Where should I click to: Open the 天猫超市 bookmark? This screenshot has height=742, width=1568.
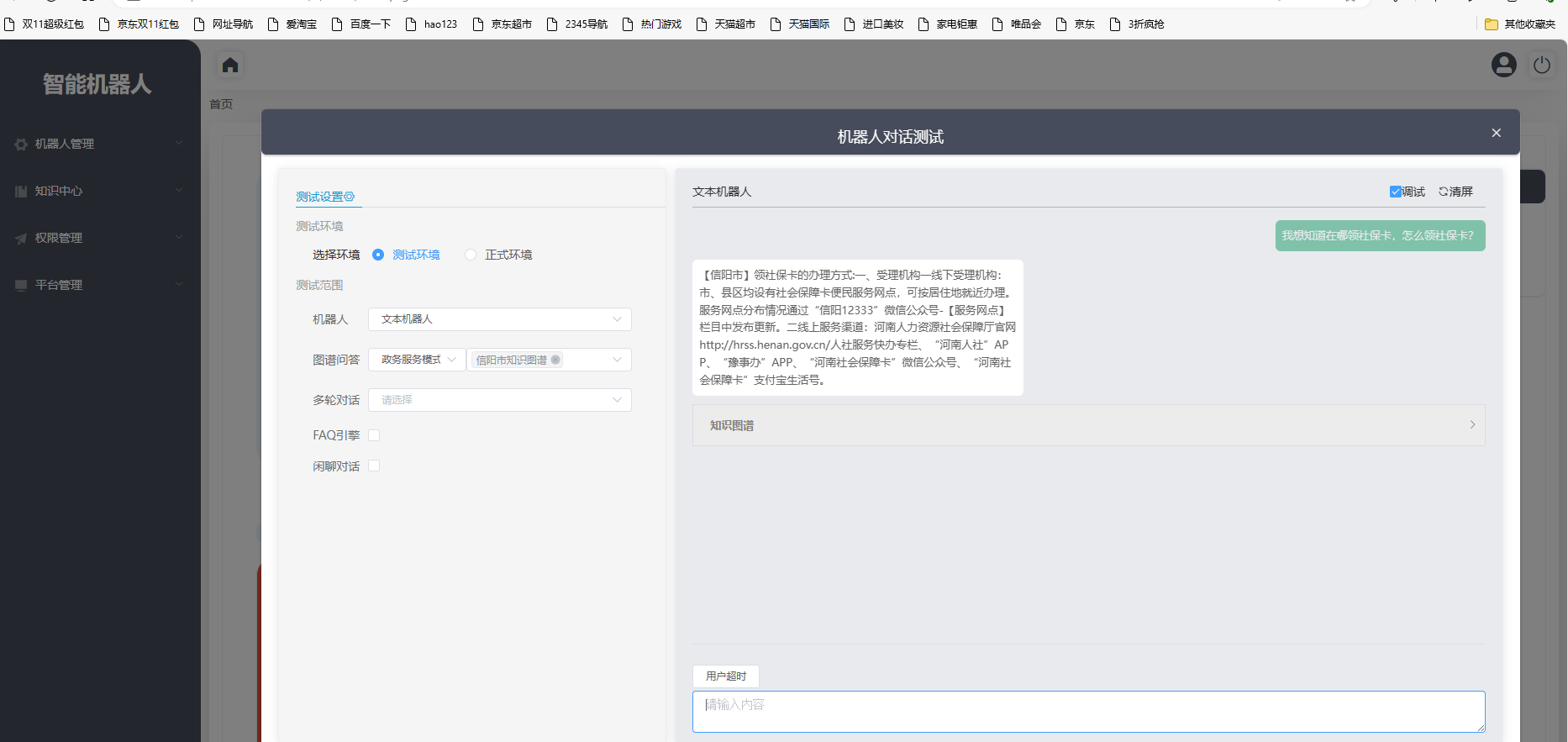point(726,24)
